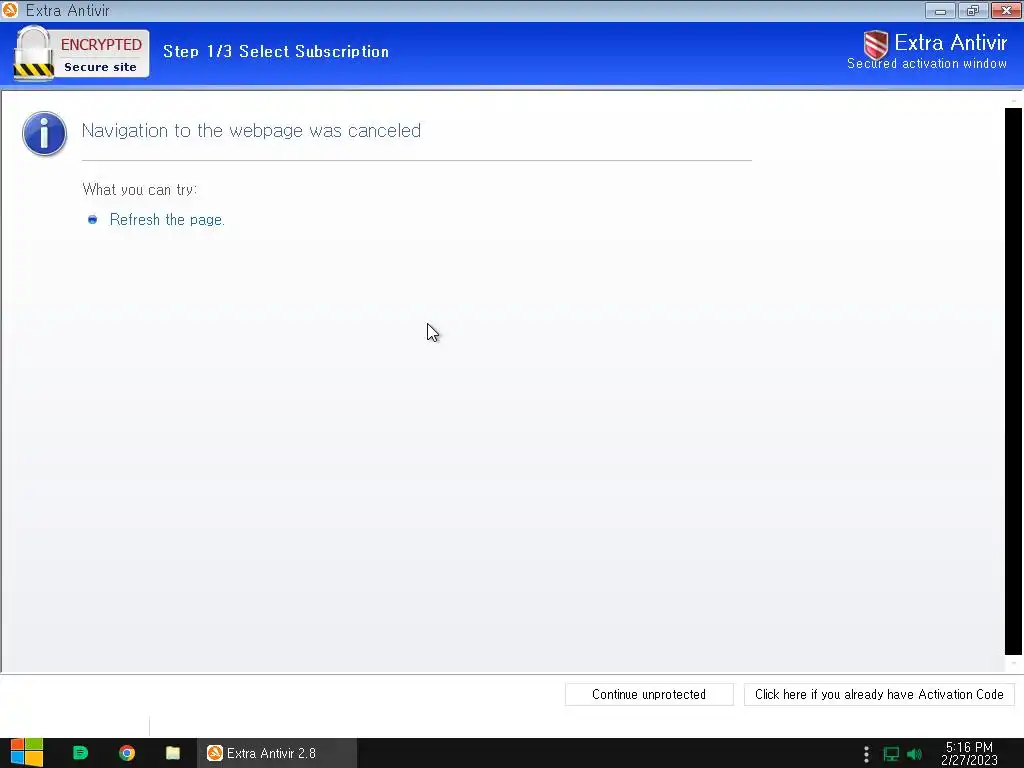Click the Step 1/3 Select Subscription heading
This screenshot has height=768, width=1024.
(x=276, y=52)
